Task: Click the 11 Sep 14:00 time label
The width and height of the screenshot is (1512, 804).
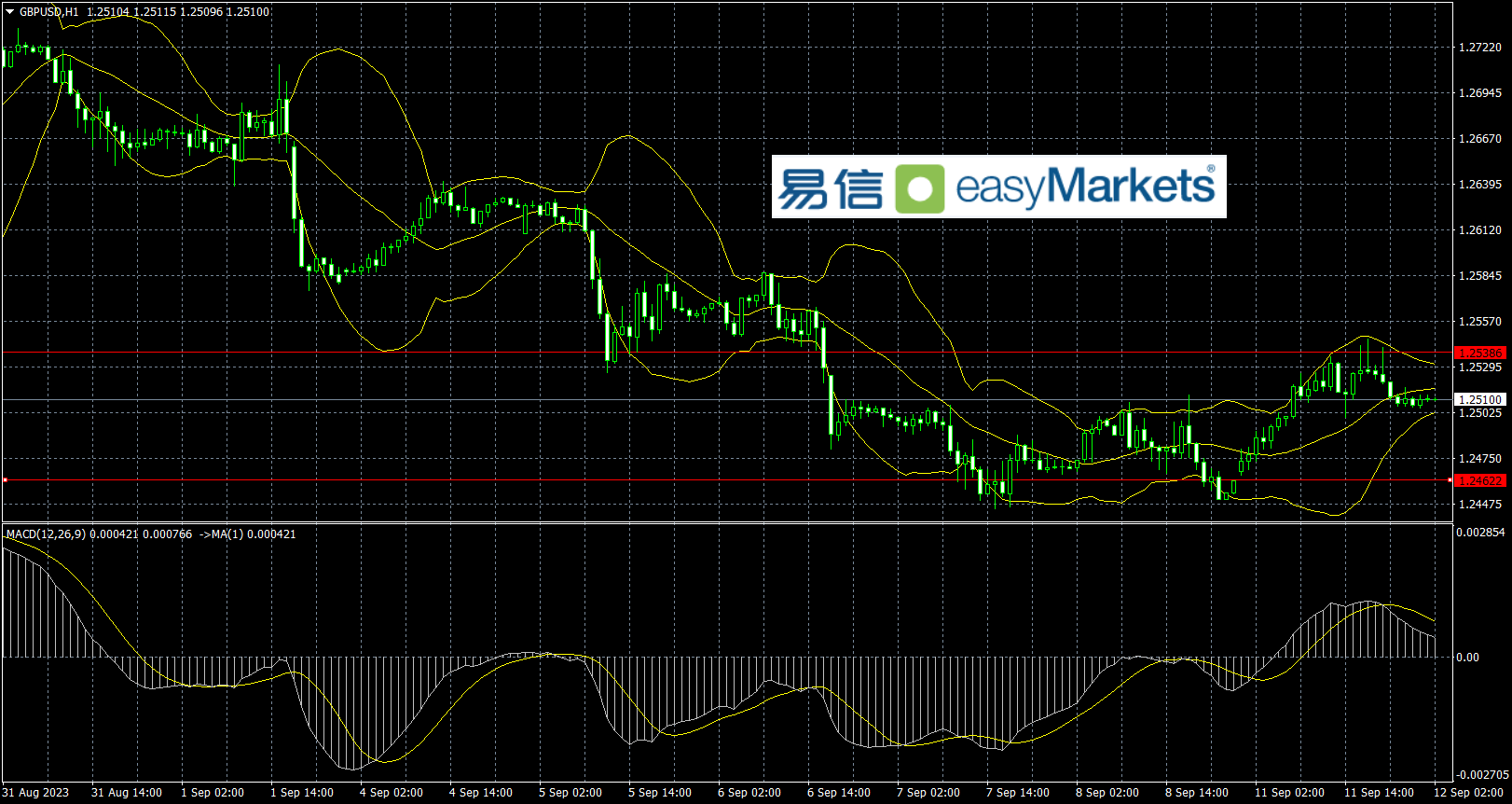Action: (1379, 793)
